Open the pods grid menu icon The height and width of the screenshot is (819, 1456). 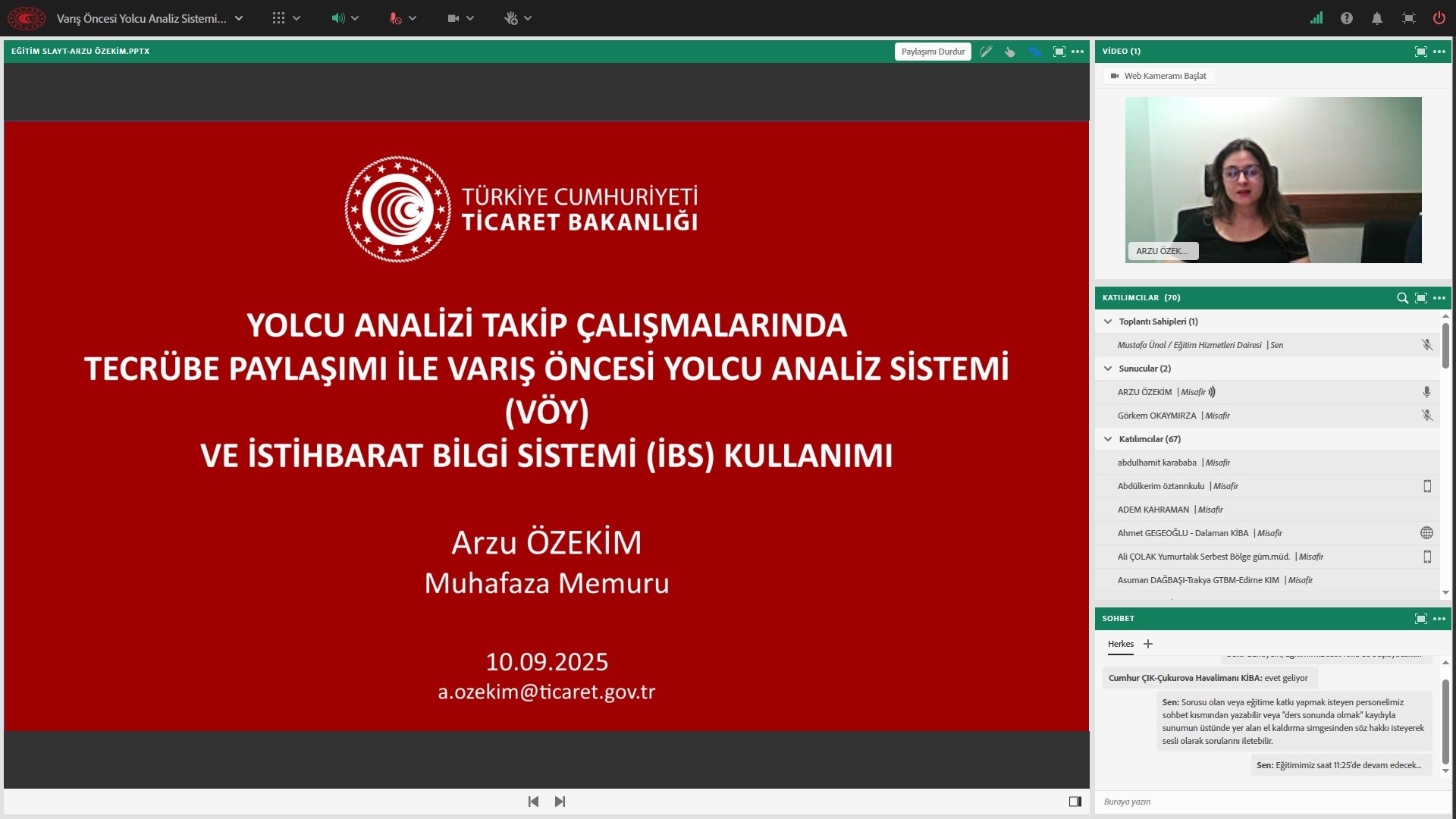(x=278, y=18)
